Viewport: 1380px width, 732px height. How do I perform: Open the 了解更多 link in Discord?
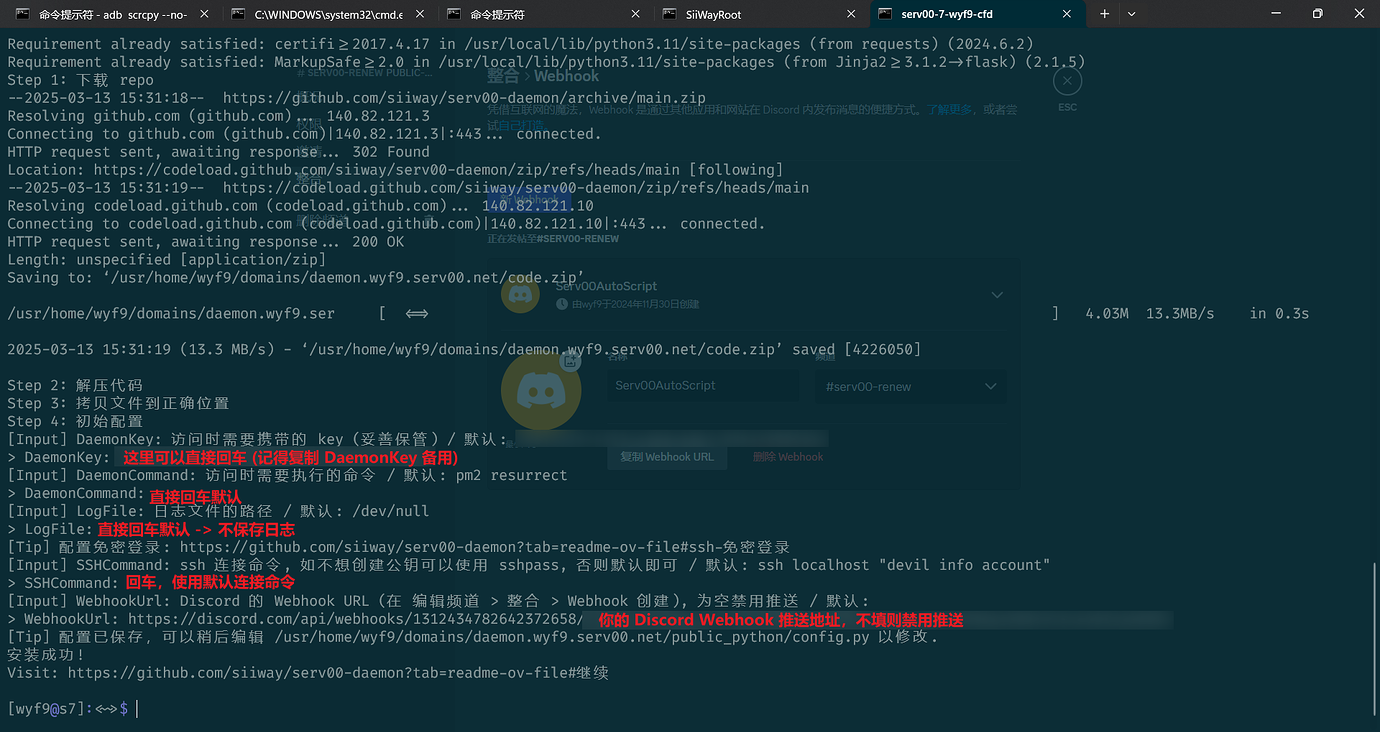950,110
